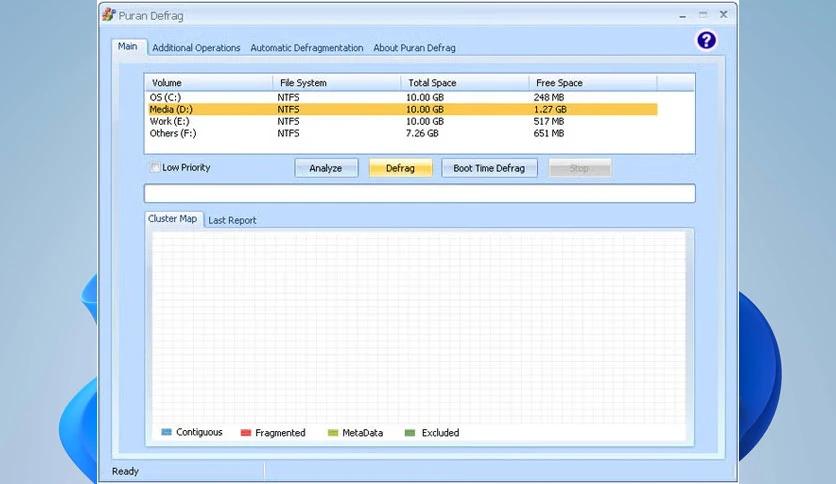
Task: Start defragmentation with the Defrag button
Action: 400,168
